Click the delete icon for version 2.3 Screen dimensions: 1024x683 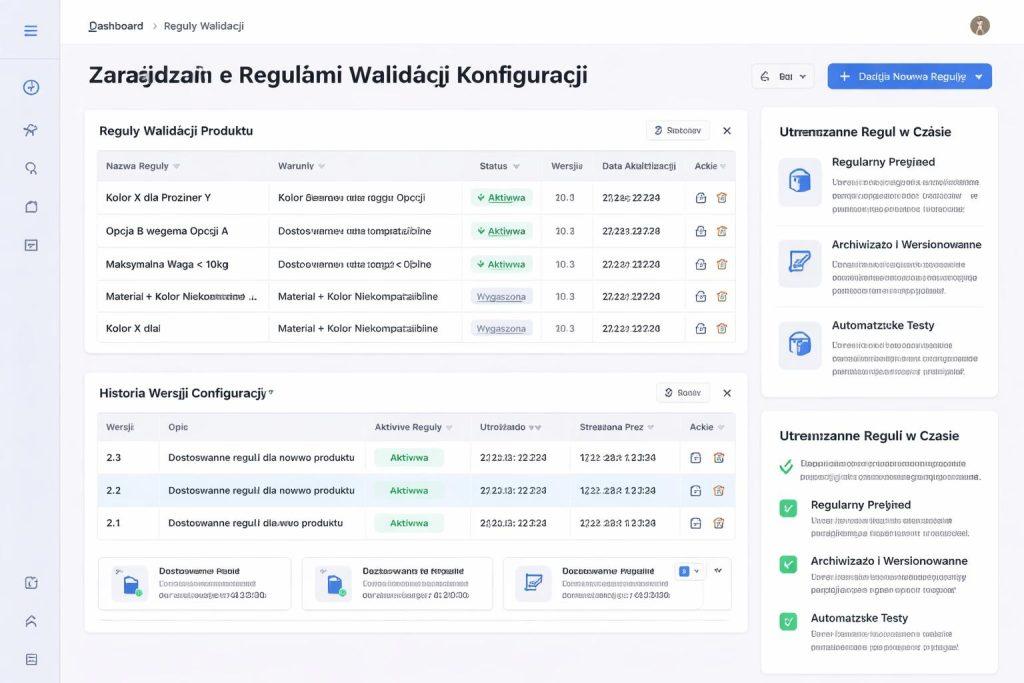[x=719, y=458]
